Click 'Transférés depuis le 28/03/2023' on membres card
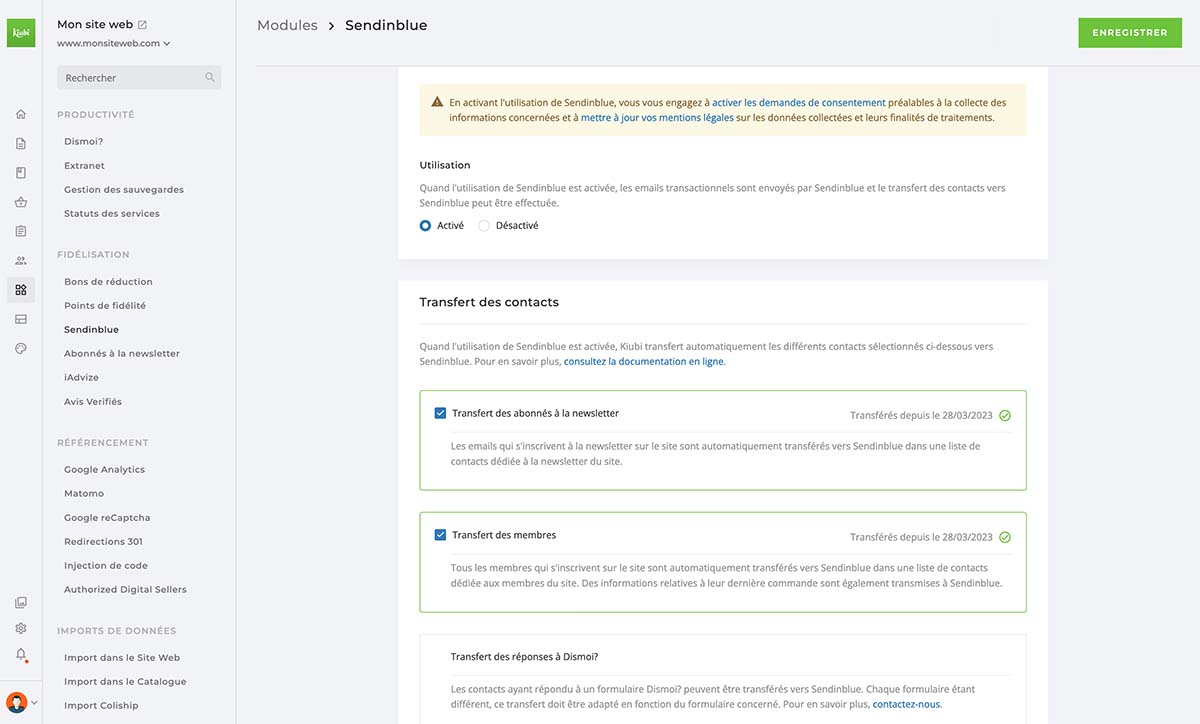 click(921, 537)
